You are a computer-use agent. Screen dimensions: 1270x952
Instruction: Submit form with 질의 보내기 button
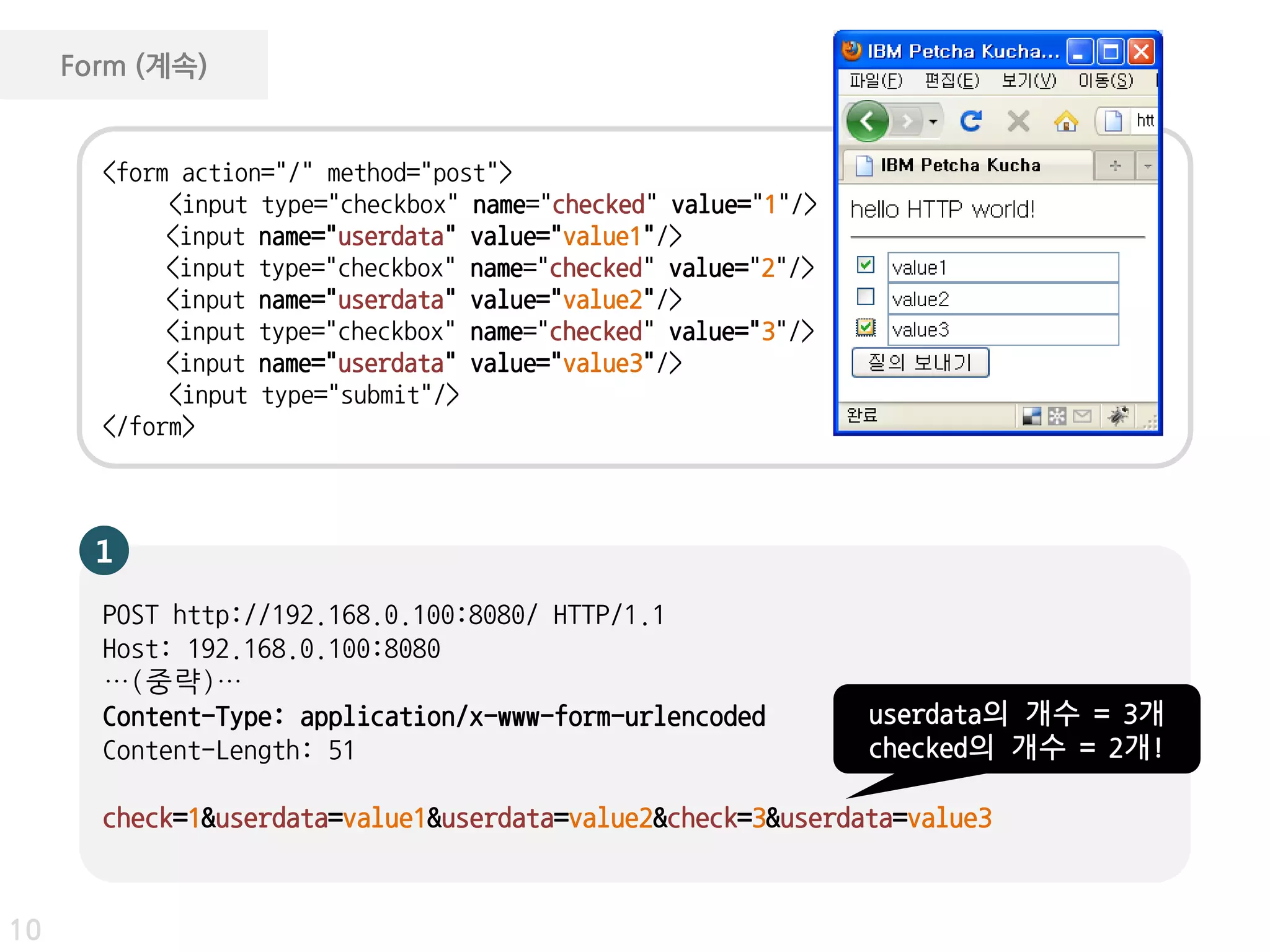[x=920, y=363]
